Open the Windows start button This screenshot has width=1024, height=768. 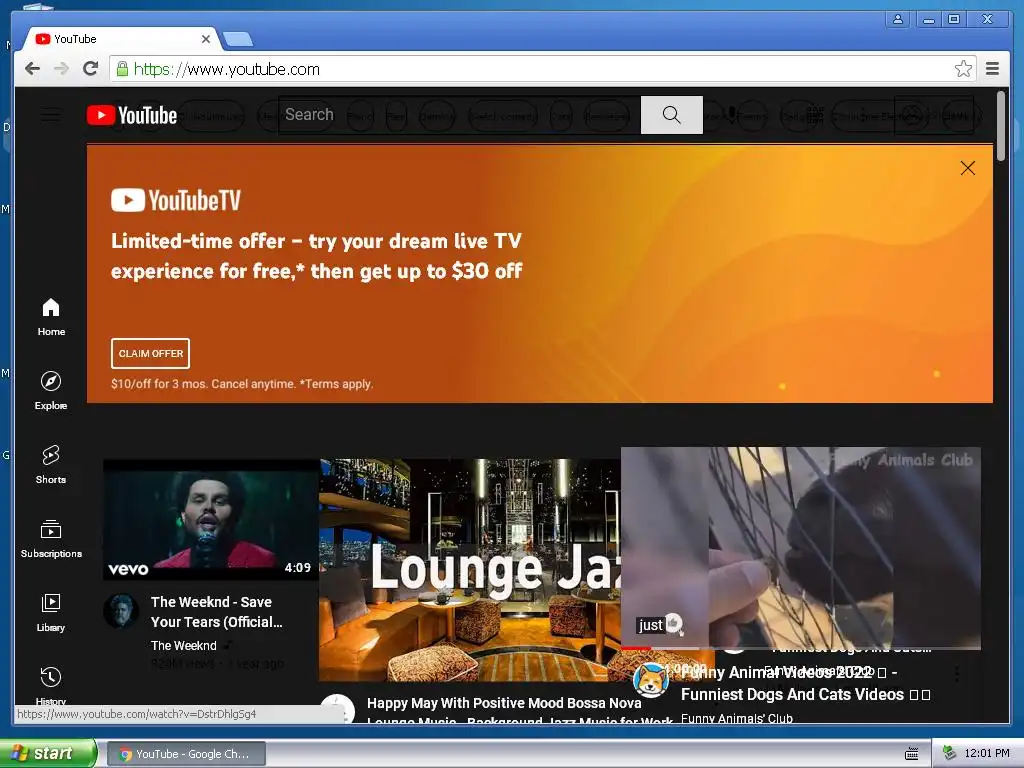(48, 753)
